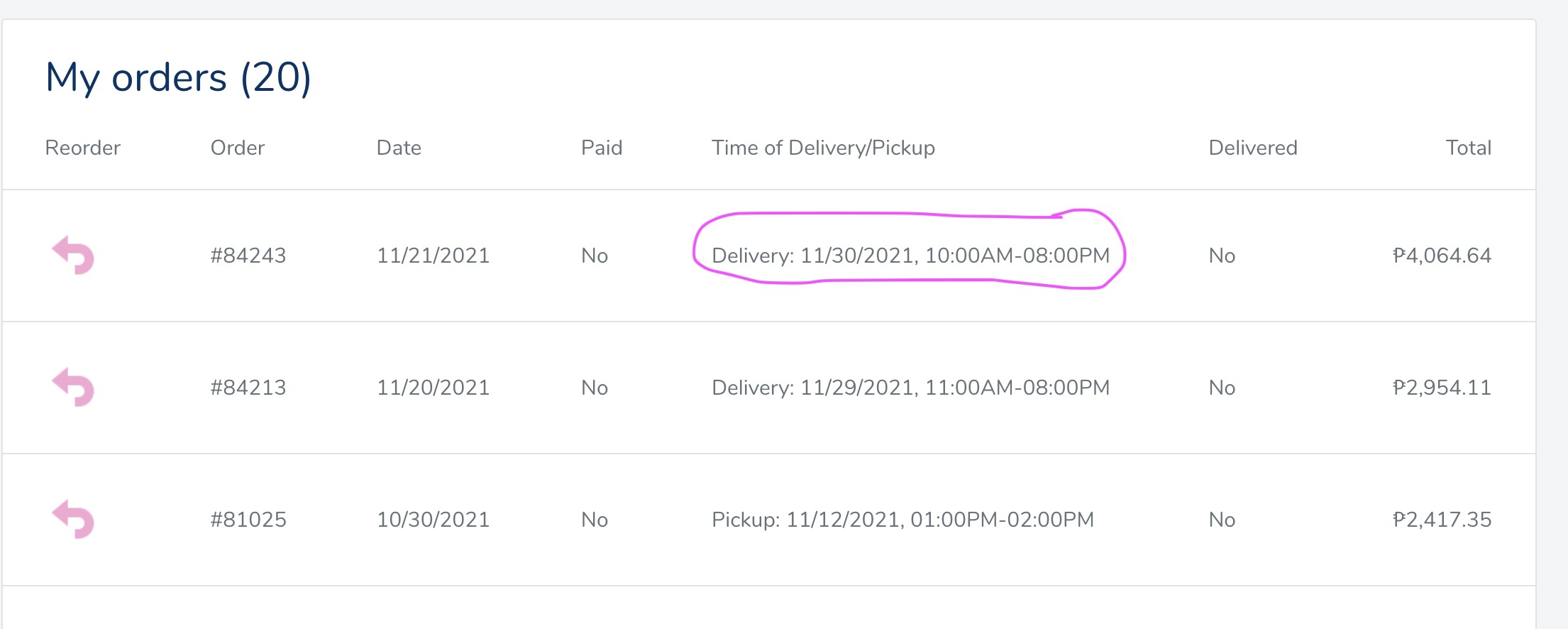The height and width of the screenshot is (629, 1568).
Task: Click the order date 11/20/2021
Action: click(434, 388)
